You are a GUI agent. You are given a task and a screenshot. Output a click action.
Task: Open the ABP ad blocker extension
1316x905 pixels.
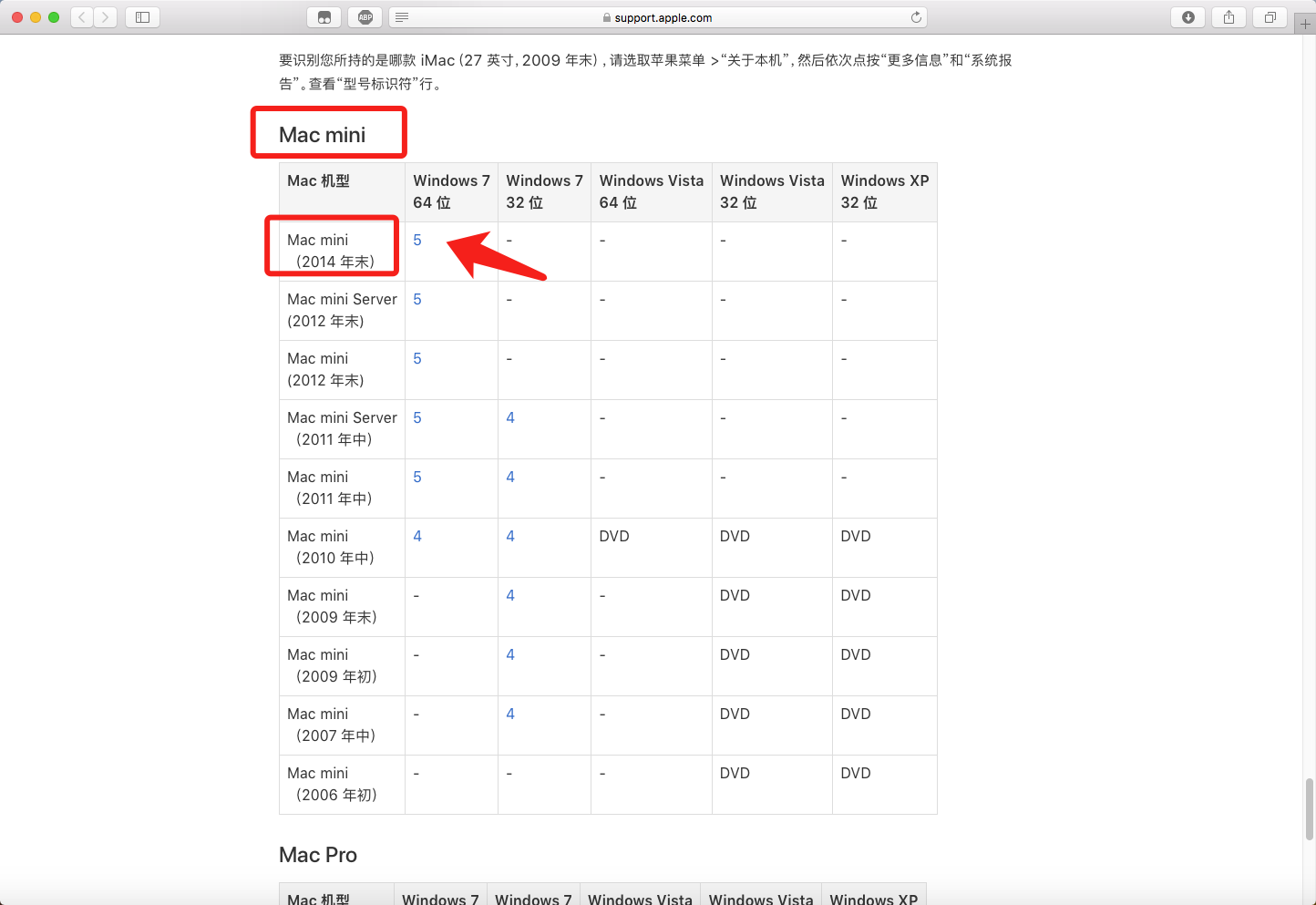coord(365,17)
